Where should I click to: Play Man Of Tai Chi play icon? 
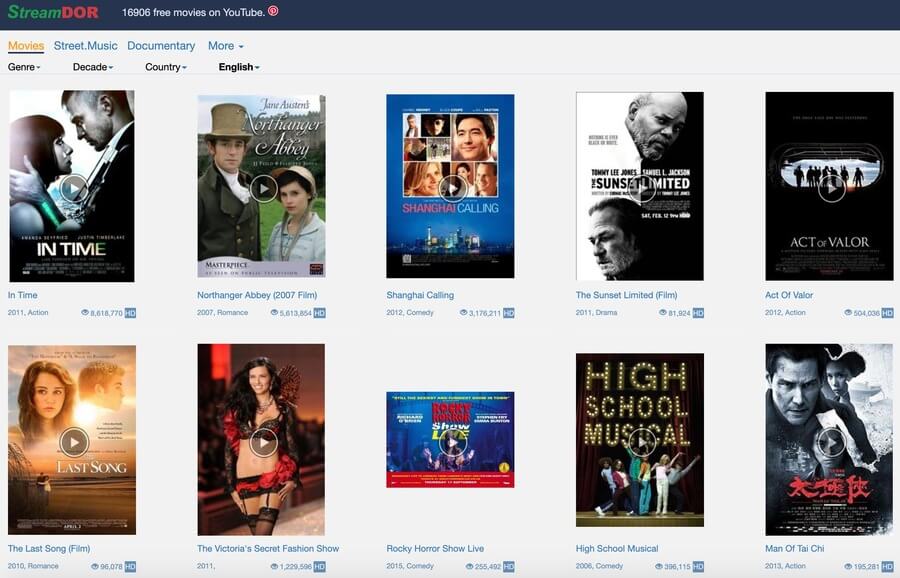pos(831,442)
